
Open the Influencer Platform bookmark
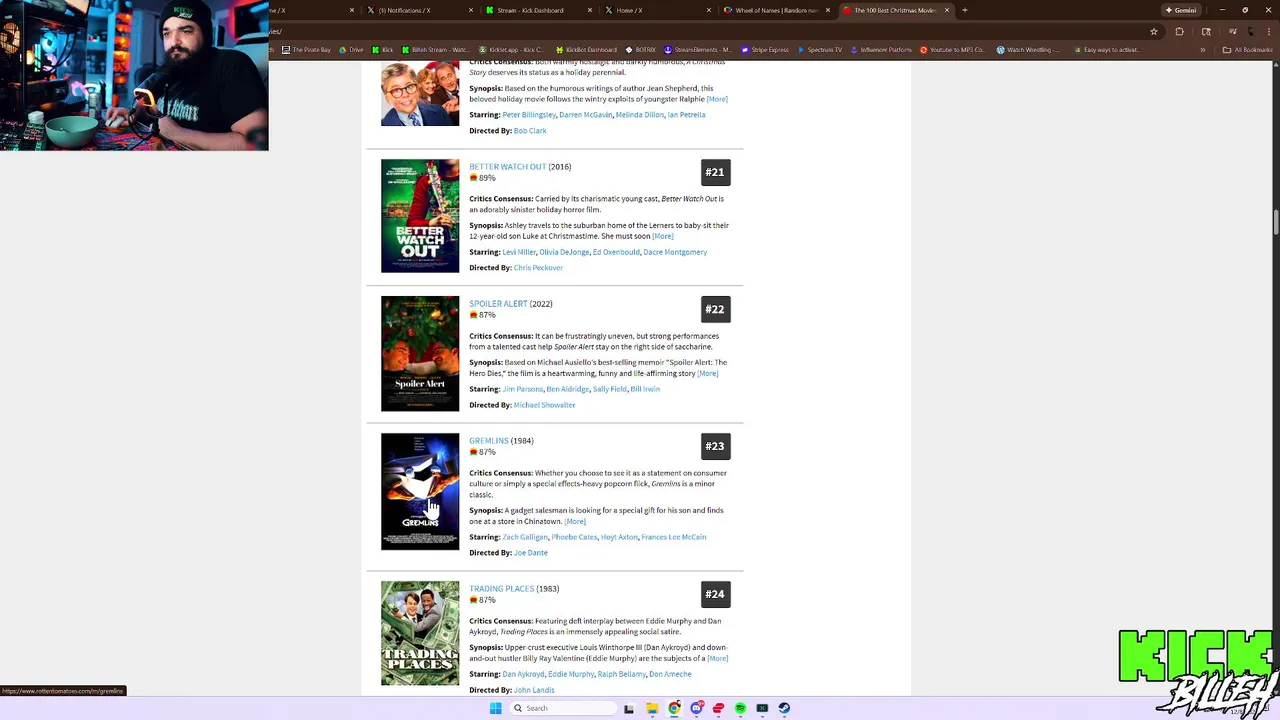coord(881,49)
